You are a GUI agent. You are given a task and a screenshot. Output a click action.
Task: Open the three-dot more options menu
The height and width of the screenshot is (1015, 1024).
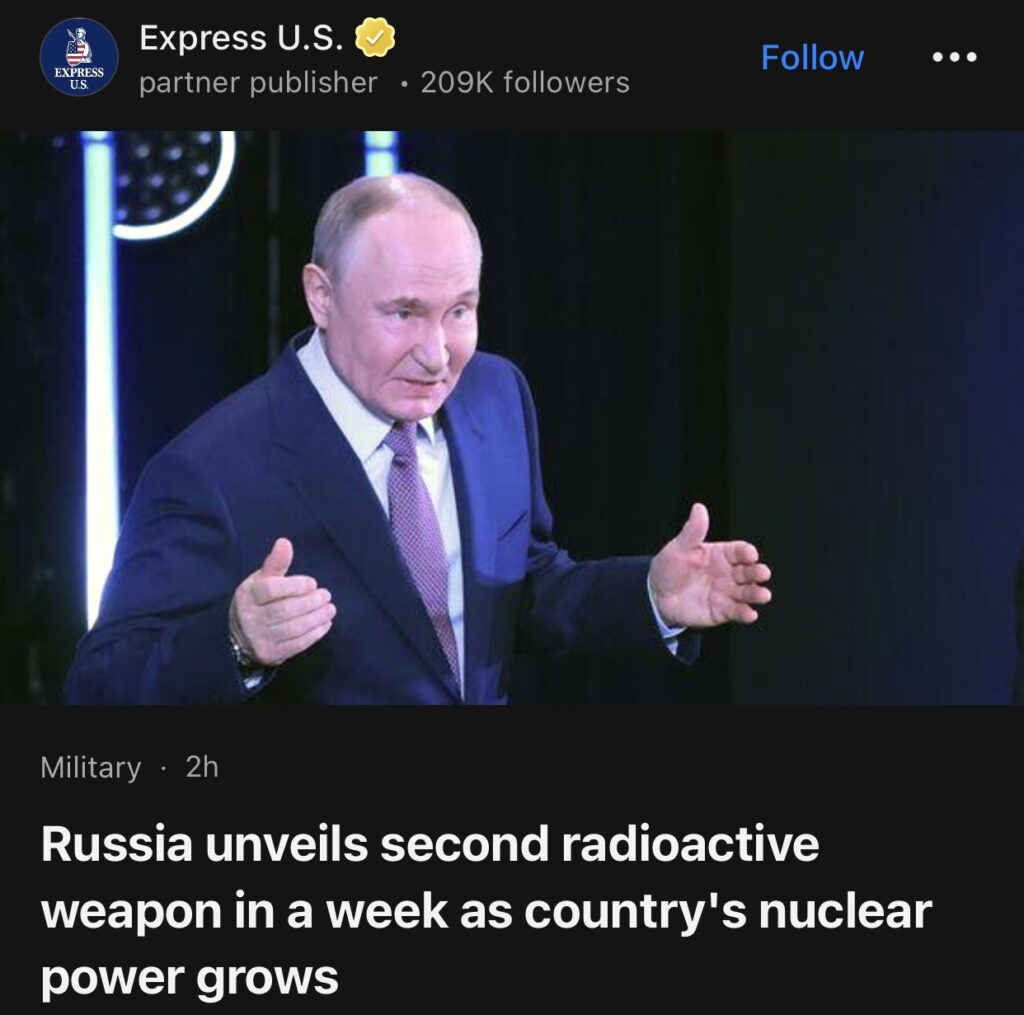954,57
